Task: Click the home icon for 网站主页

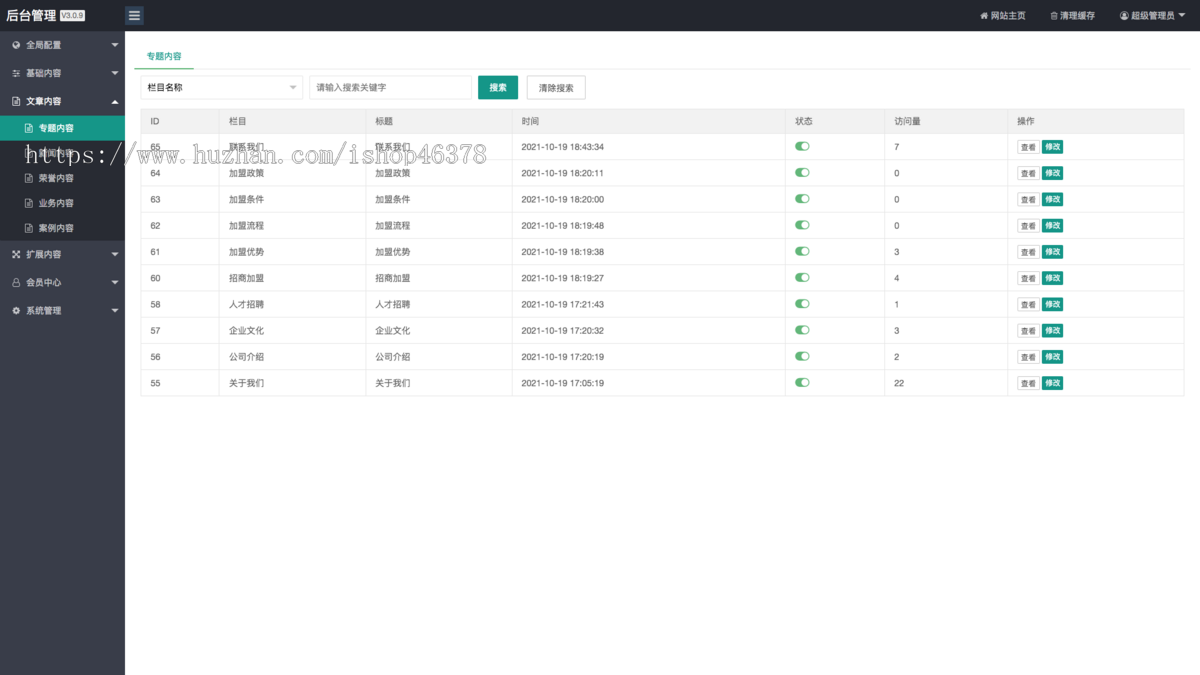Action: [984, 16]
